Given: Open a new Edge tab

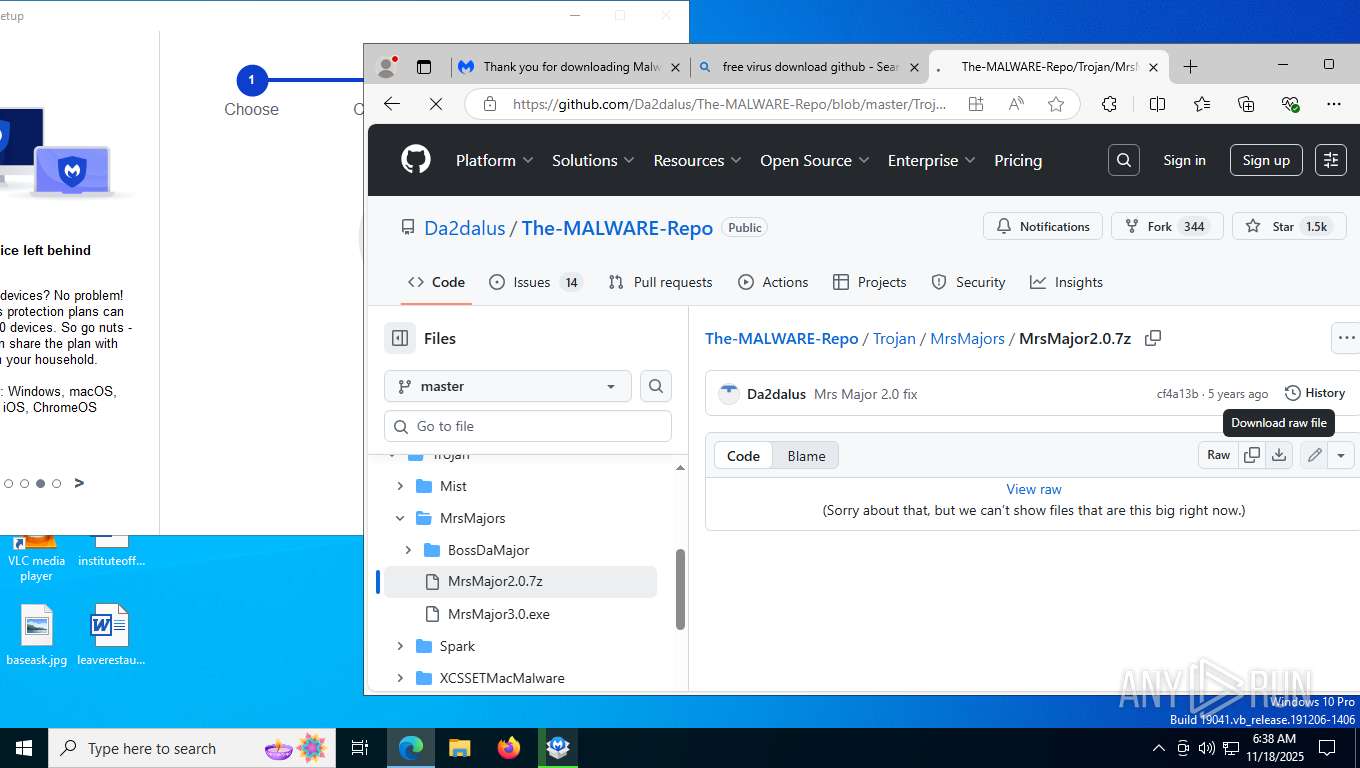Looking at the screenshot, I should [1190, 67].
